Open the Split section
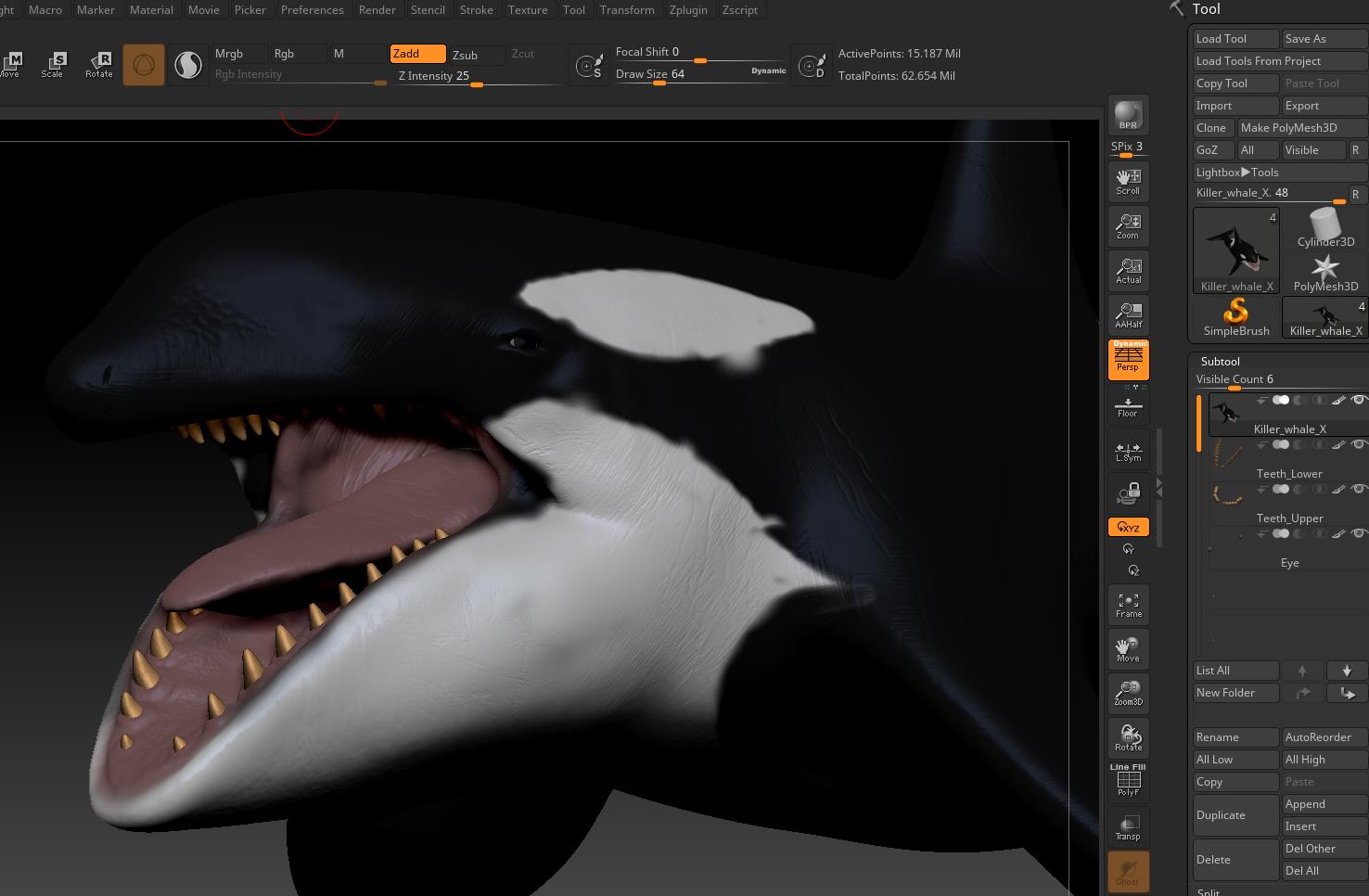 (x=1209, y=891)
